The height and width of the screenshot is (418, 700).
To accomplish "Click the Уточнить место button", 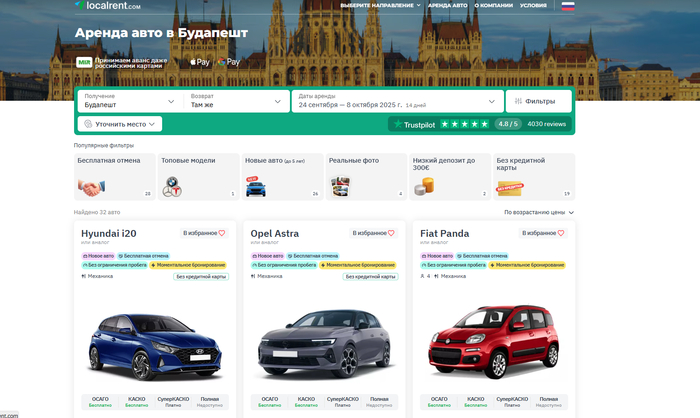I will click(120, 124).
